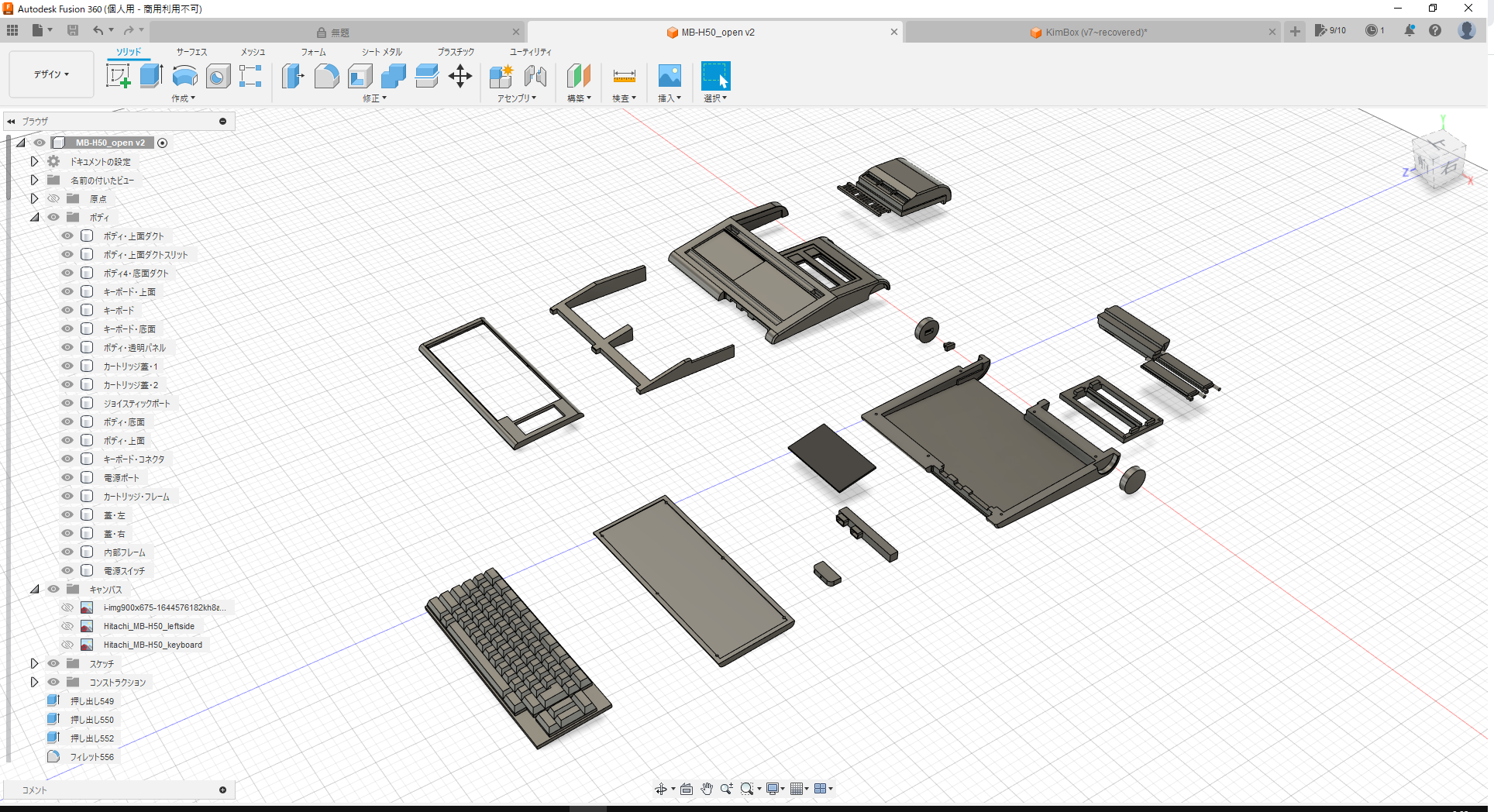Switch to the シート メタル tab

pos(380,52)
